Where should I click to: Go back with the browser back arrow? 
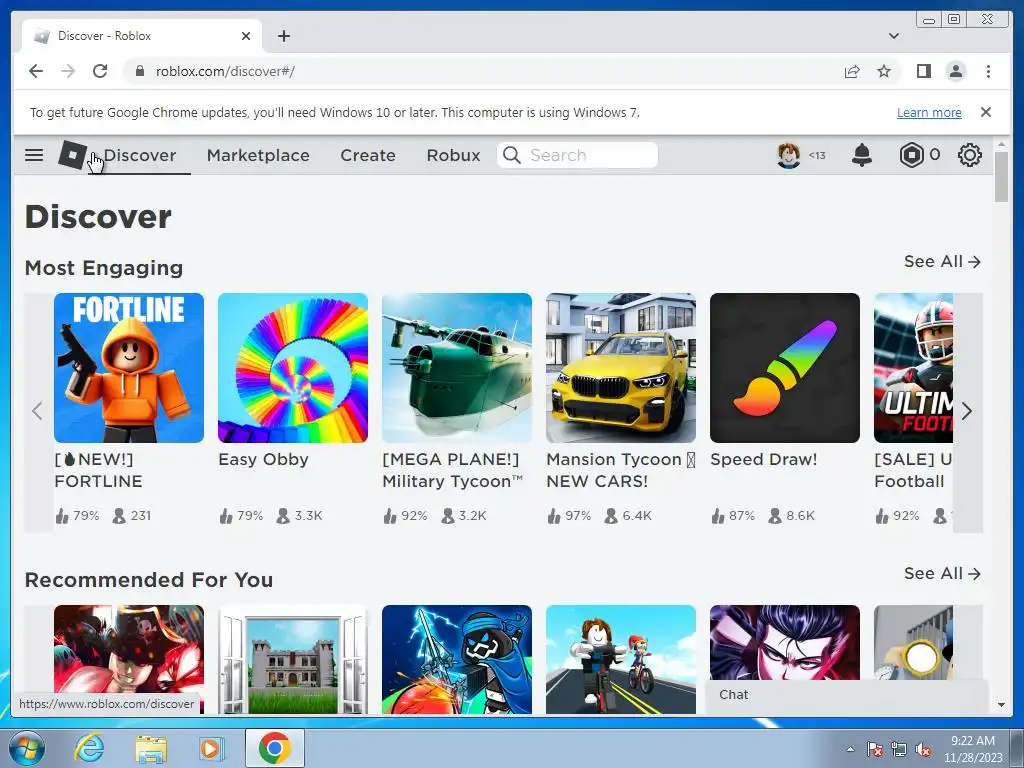click(x=36, y=71)
